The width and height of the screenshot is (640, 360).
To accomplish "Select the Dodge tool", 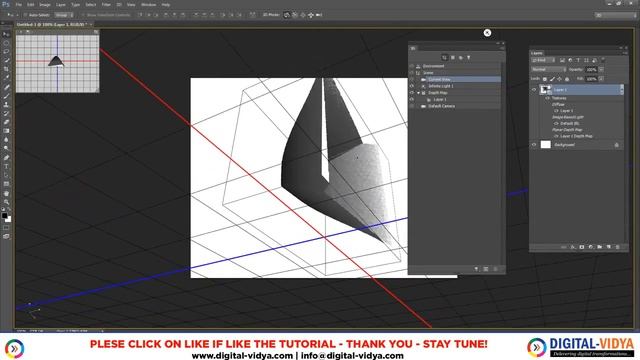I will click(x=6, y=148).
